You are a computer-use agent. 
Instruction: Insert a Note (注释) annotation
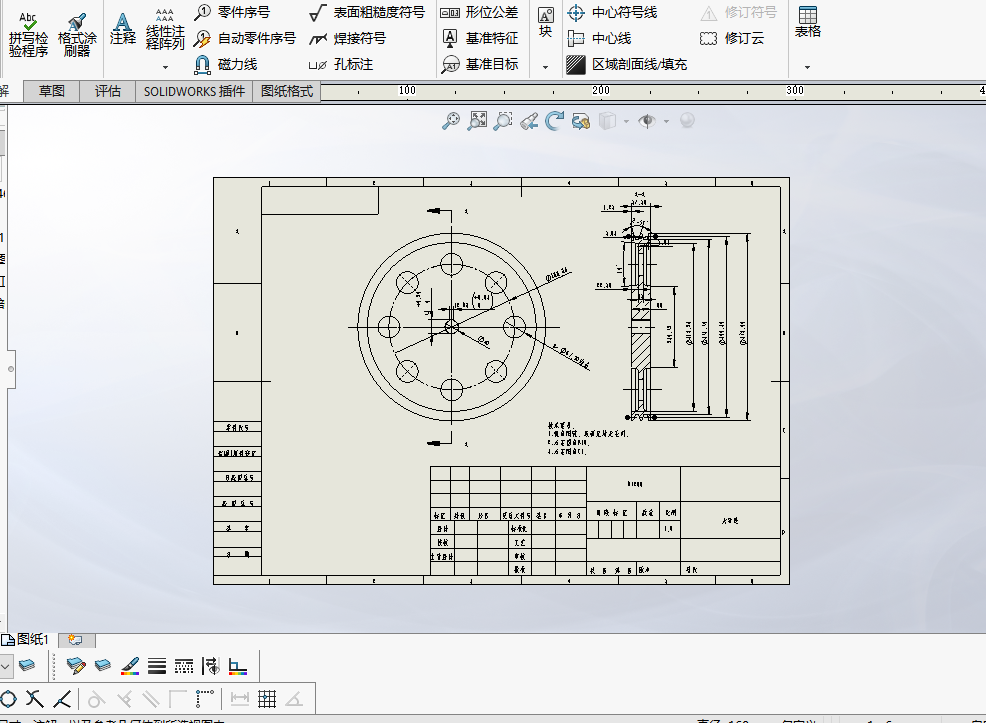[x=123, y=29]
